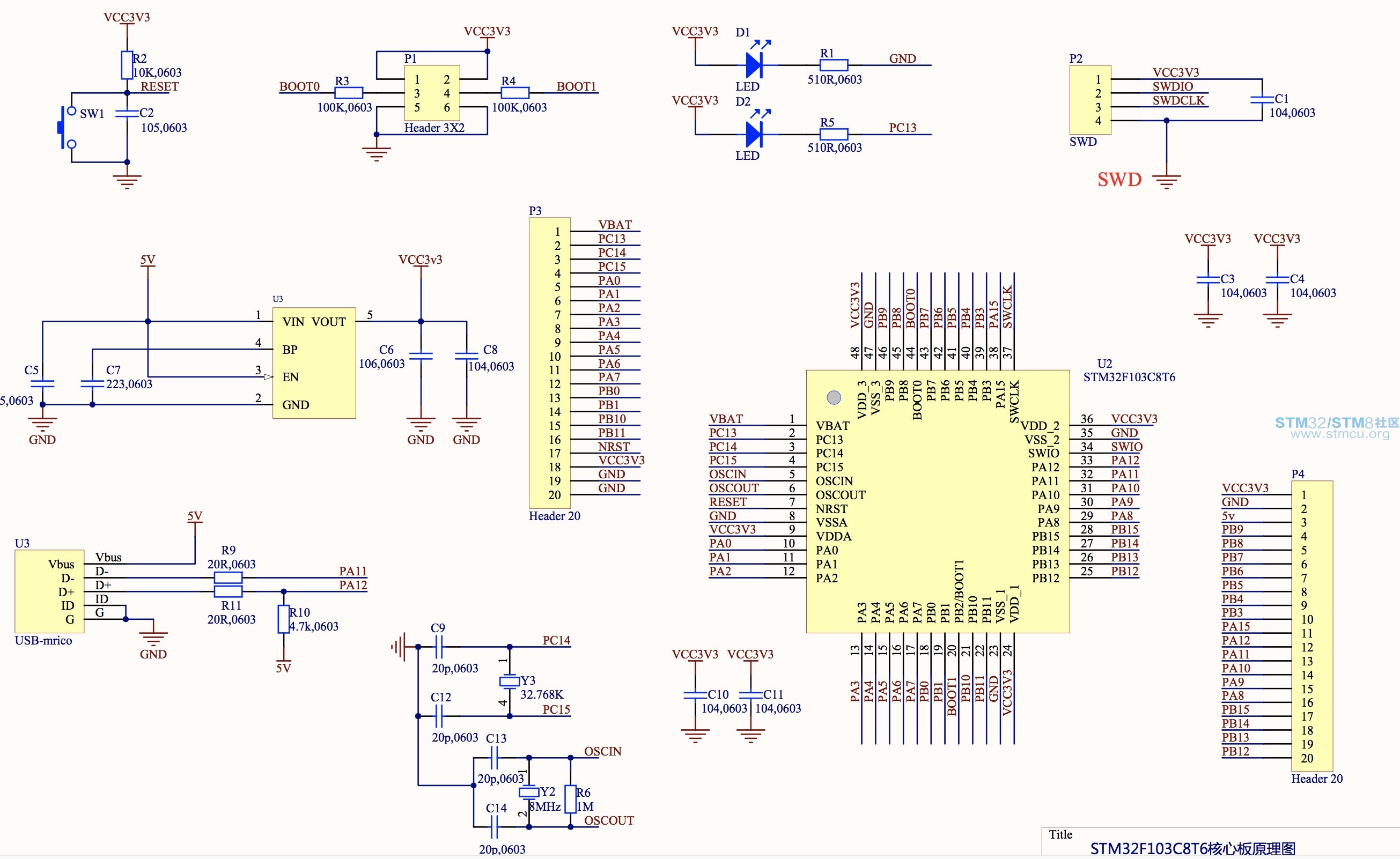Click the PB12 label on header P4
The height and width of the screenshot is (859, 1400).
[x=1235, y=751]
